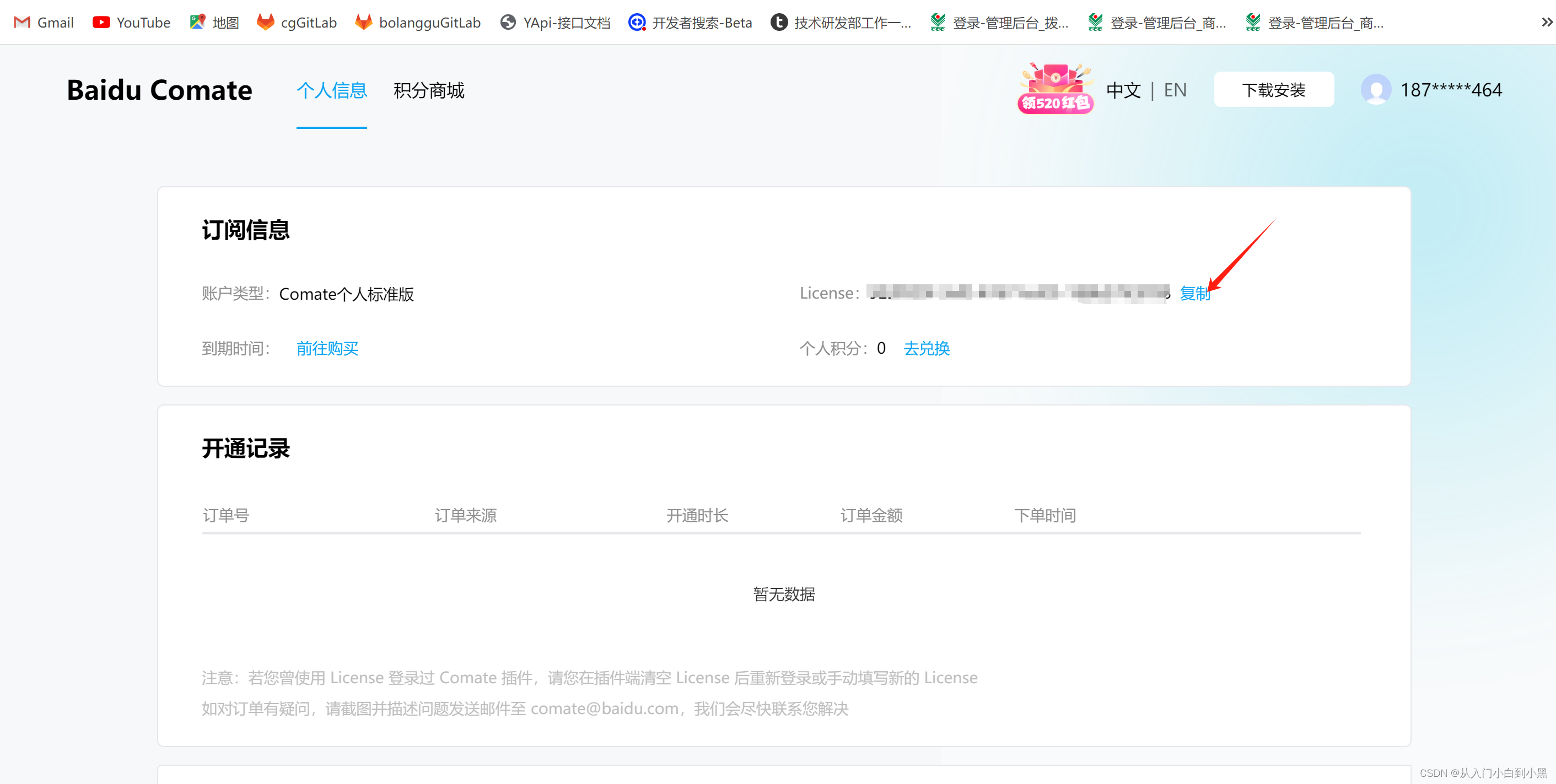Switch to the 积分商城 tab
1556x784 pixels.
coord(428,90)
